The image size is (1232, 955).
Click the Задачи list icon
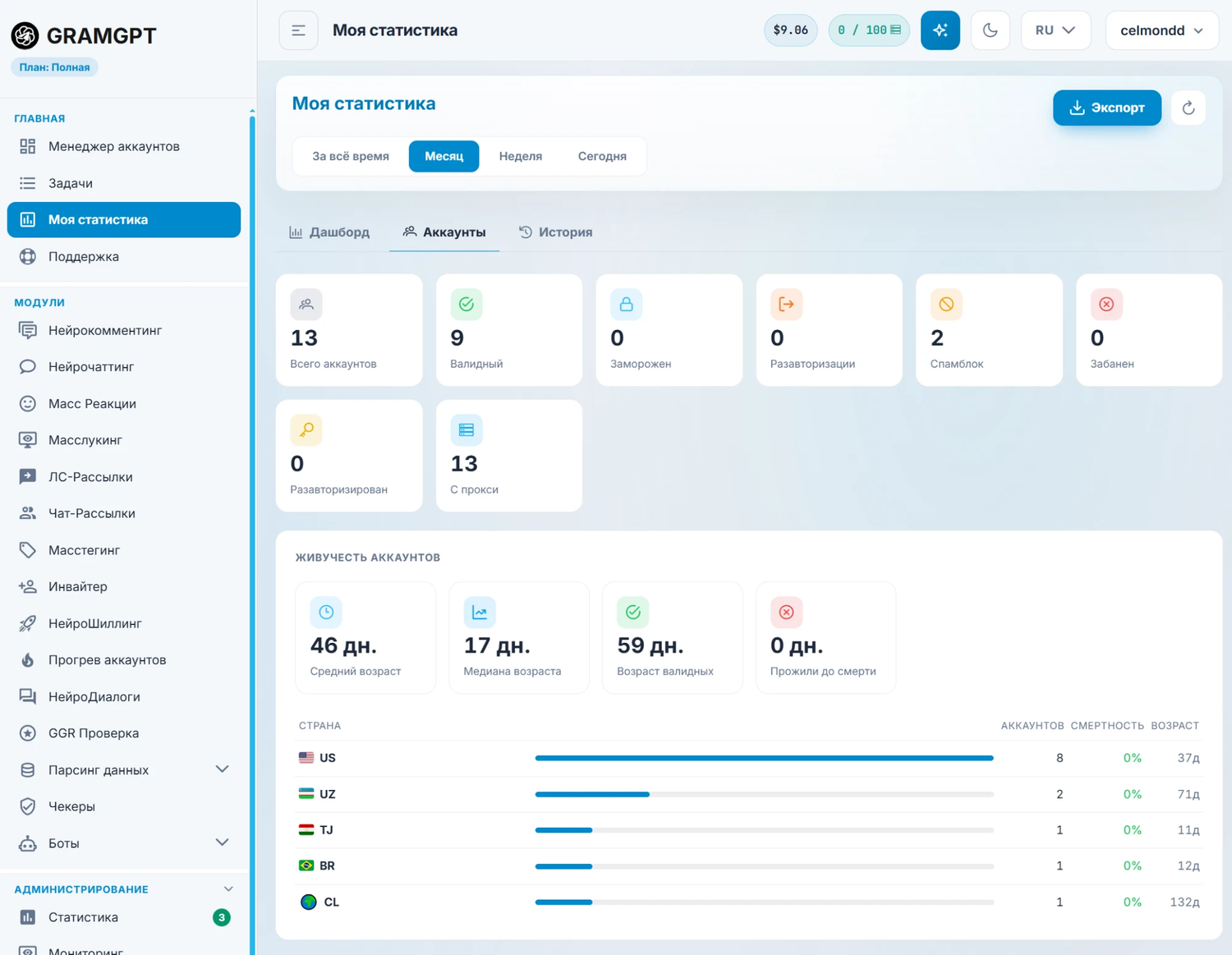coord(28,183)
